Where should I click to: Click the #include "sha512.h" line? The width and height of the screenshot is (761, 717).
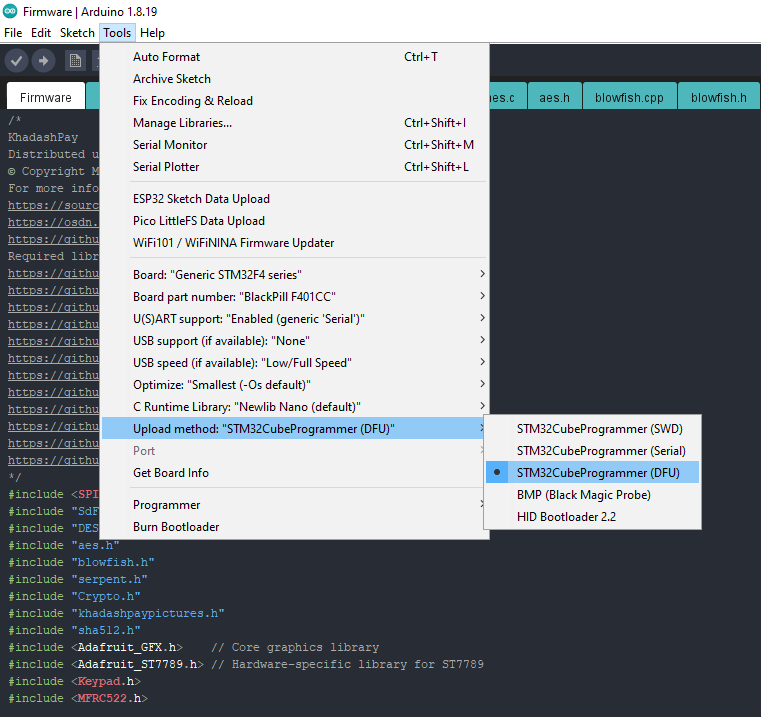click(74, 630)
